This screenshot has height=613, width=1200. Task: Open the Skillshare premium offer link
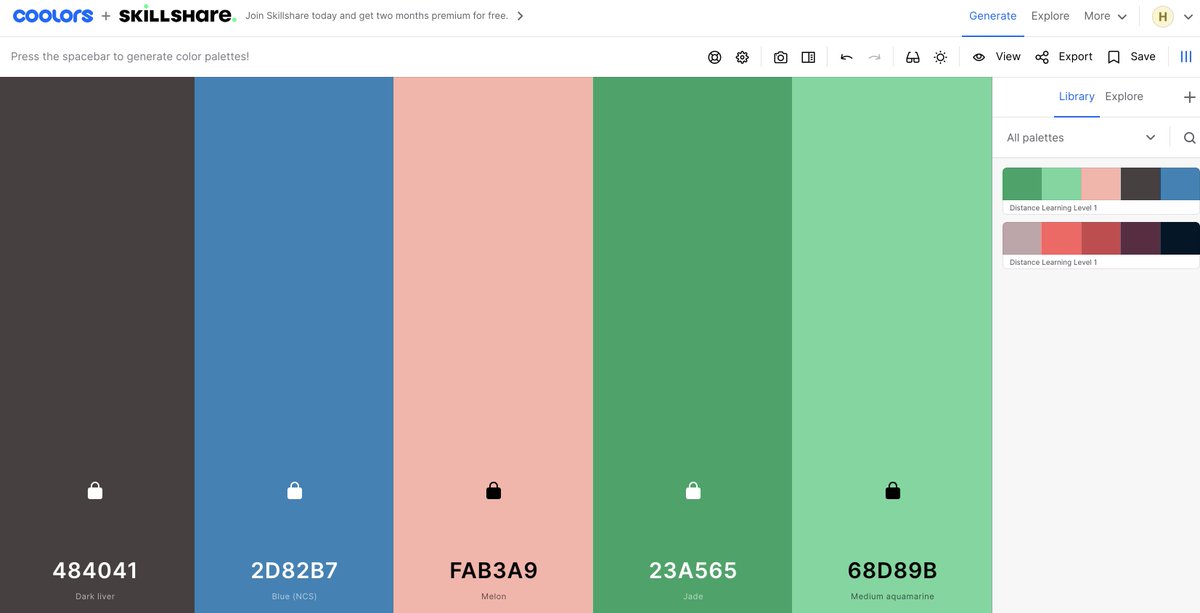(376, 16)
